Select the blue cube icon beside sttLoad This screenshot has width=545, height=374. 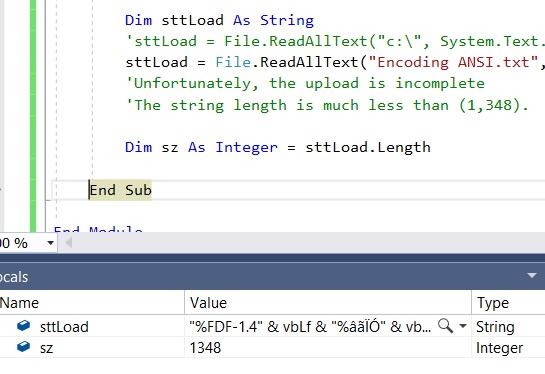23,326
